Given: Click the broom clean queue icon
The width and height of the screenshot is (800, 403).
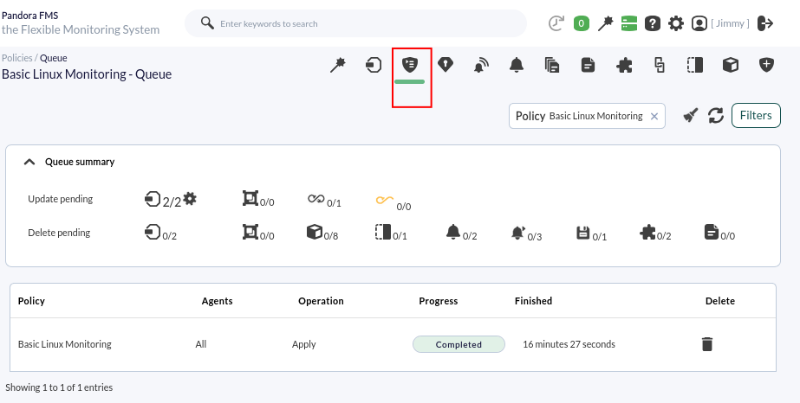Looking at the screenshot, I should (x=691, y=116).
